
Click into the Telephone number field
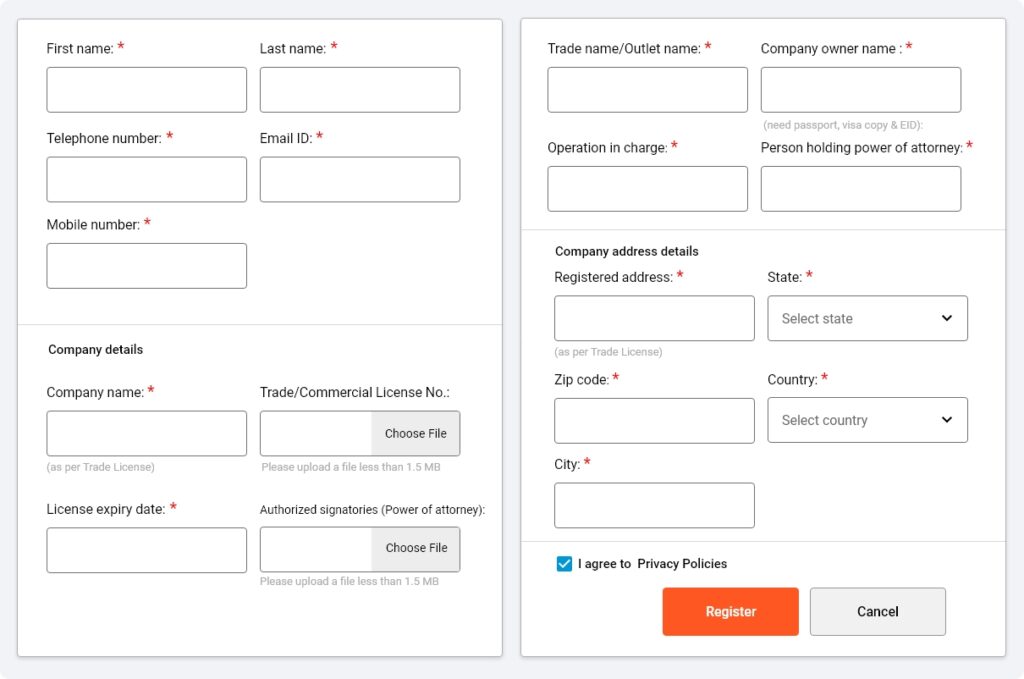pyautogui.click(x=146, y=179)
